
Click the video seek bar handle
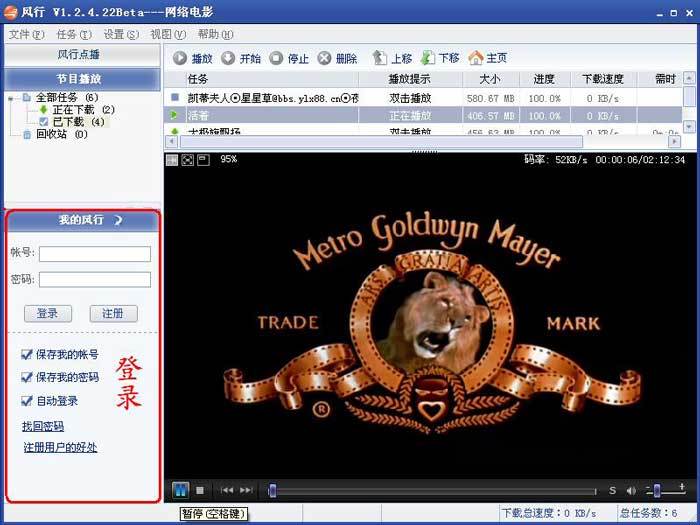(x=272, y=491)
